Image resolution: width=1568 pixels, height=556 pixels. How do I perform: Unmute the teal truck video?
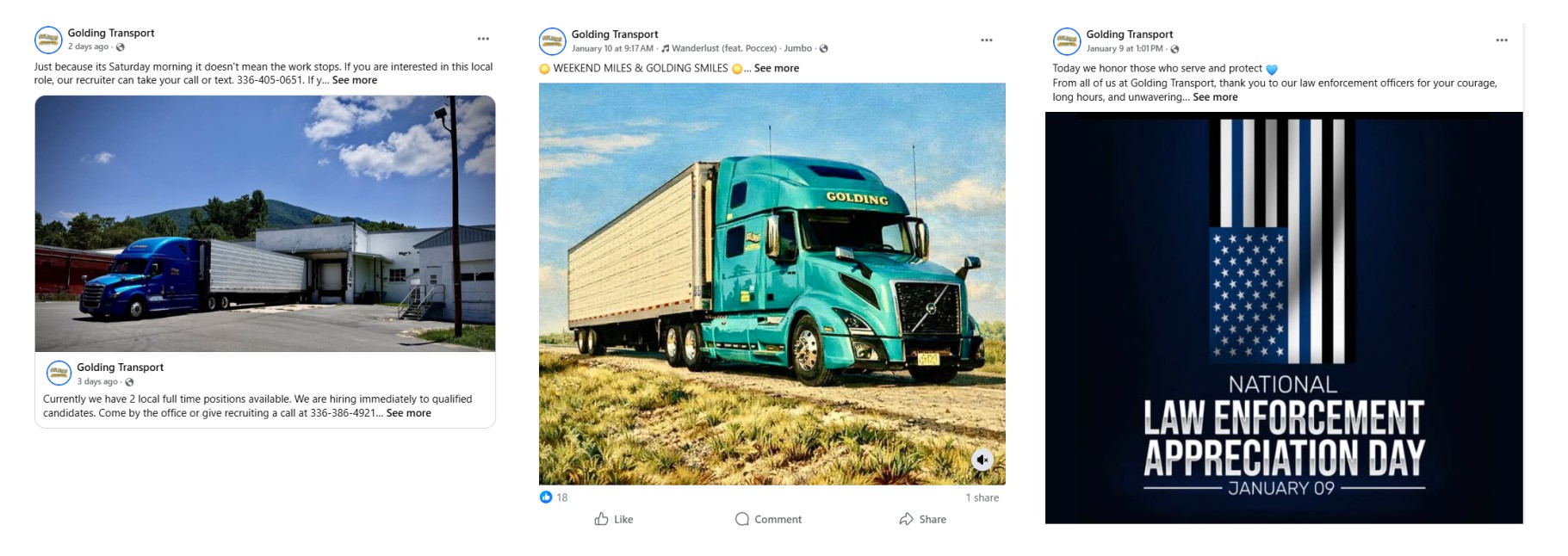[982, 460]
